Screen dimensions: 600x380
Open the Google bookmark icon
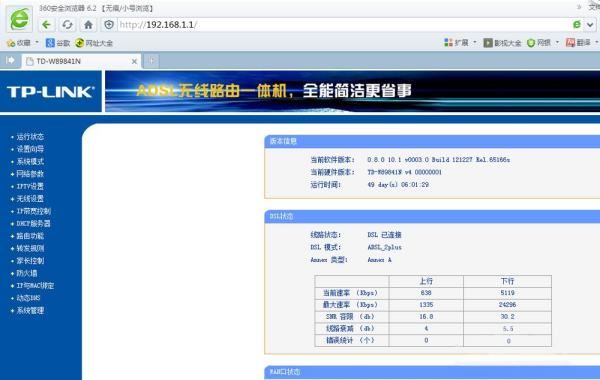(x=50, y=43)
